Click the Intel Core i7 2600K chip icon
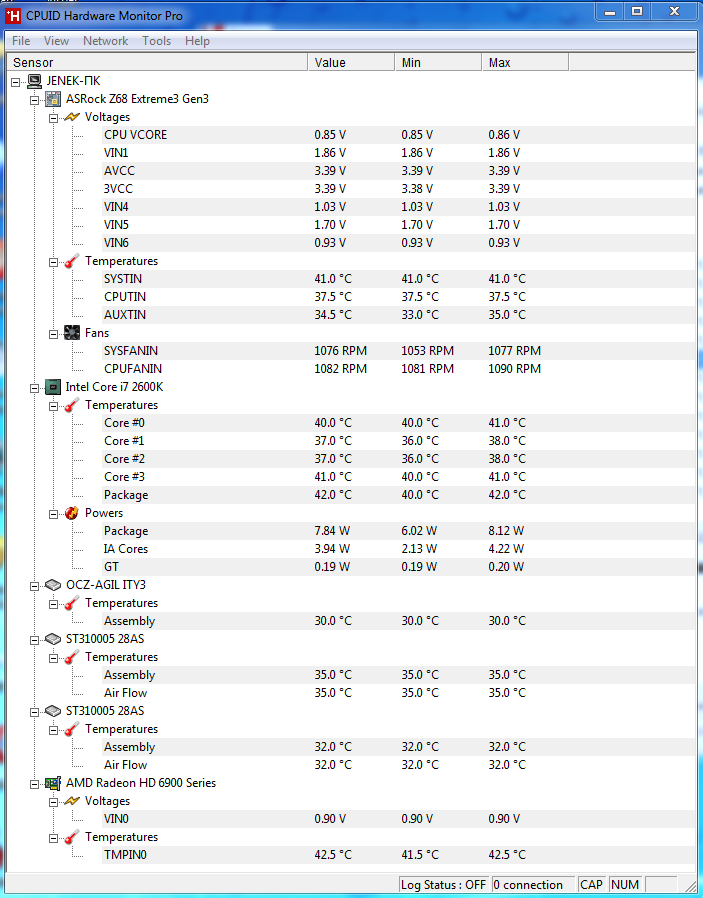 (x=53, y=387)
